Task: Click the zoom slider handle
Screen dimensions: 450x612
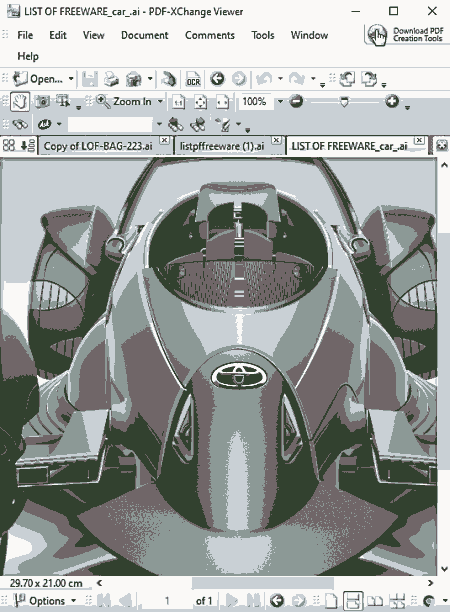Action: [344, 102]
